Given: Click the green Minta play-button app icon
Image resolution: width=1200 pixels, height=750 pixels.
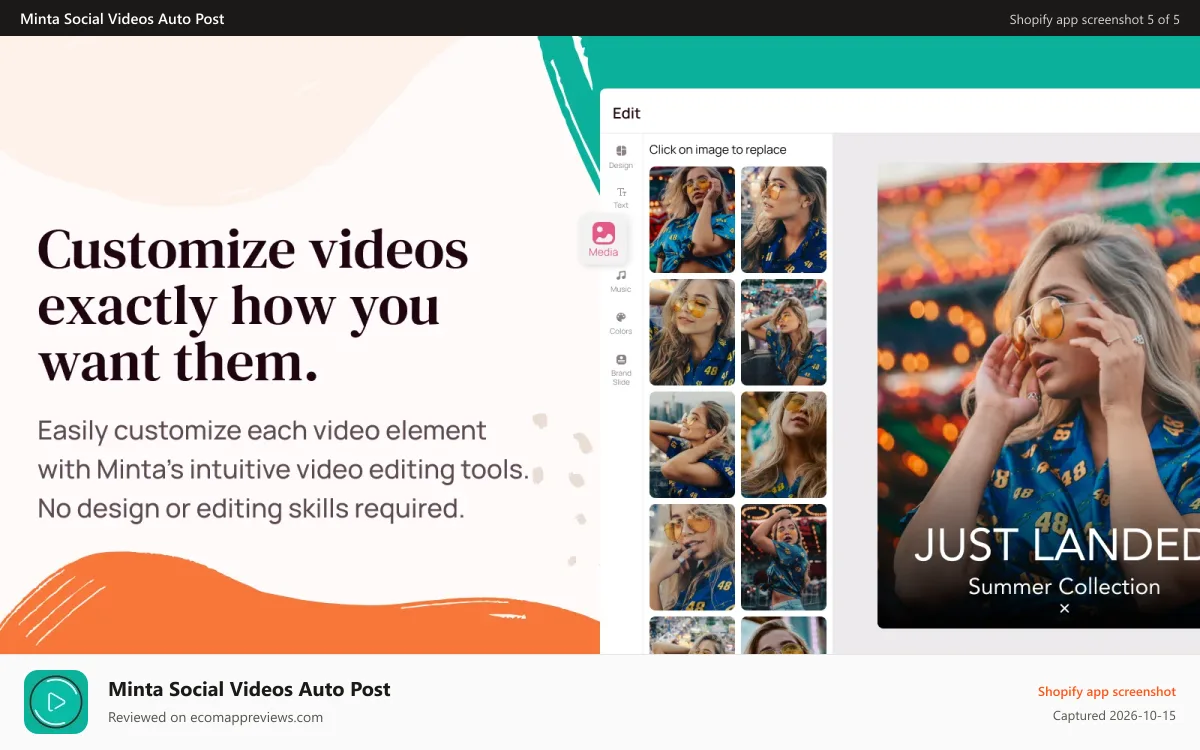Looking at the screenshot, I should [x=56, y=702].
